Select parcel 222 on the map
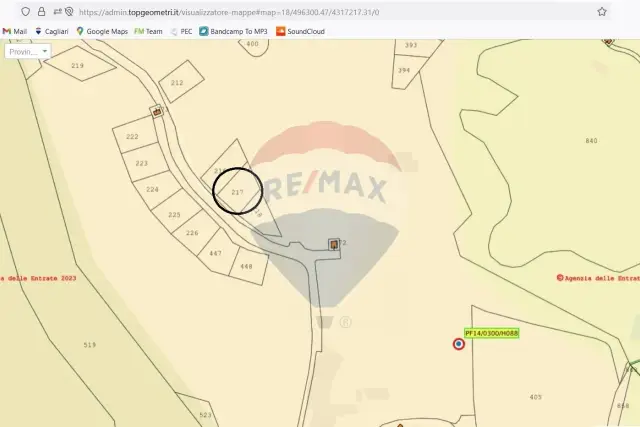The image size is (640, 427). click(x=132, y=137)
